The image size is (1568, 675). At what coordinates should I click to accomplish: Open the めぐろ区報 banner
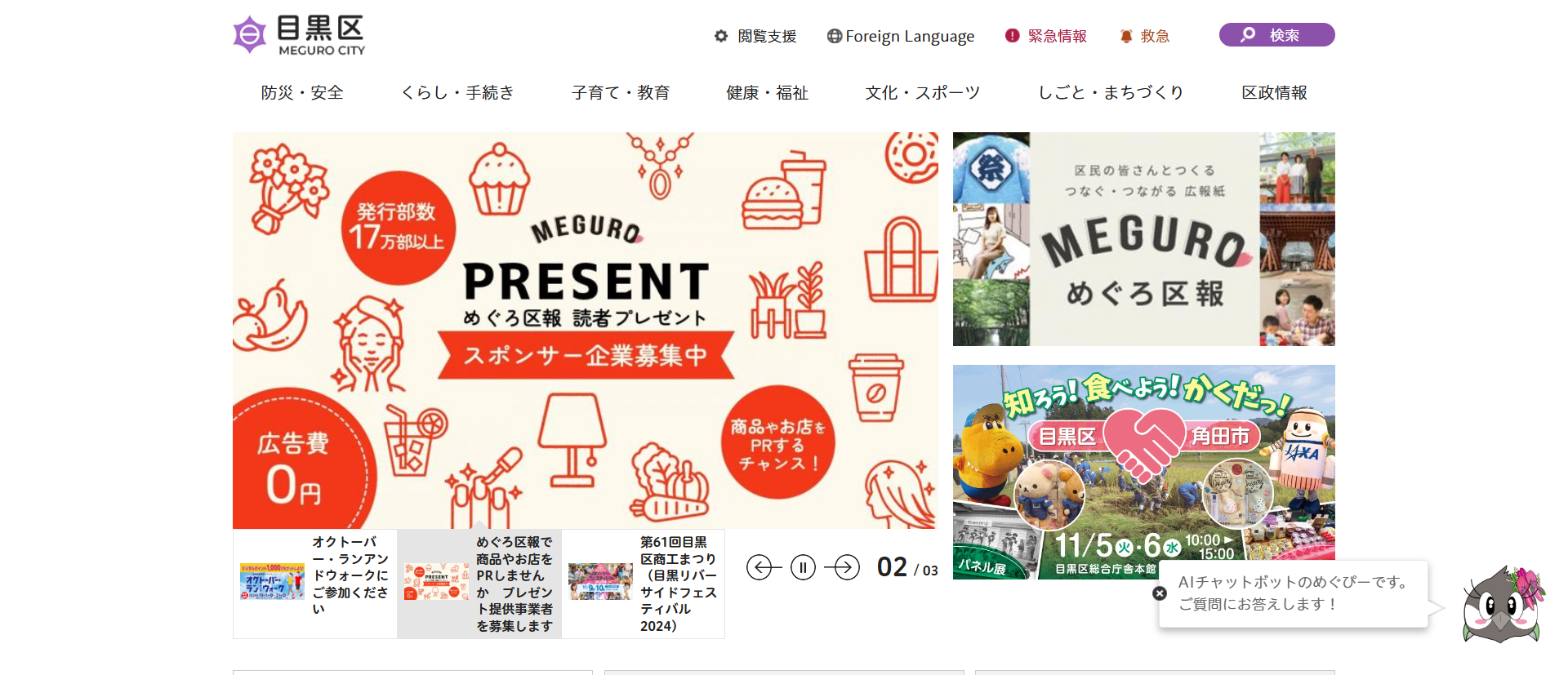click(x=1144, y=239)
